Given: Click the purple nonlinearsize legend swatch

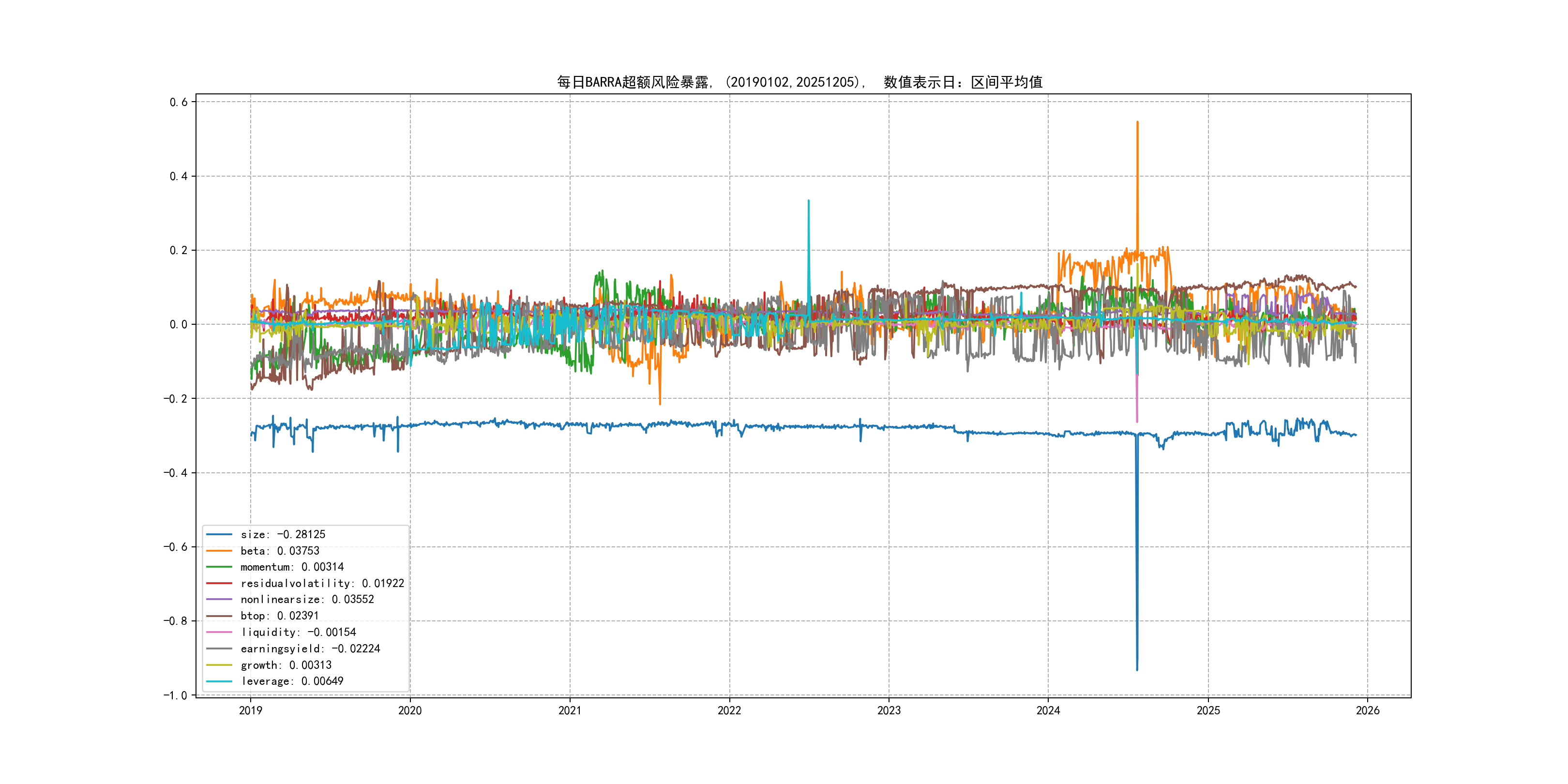Looking at the screenshot, I should coord(219,600).
